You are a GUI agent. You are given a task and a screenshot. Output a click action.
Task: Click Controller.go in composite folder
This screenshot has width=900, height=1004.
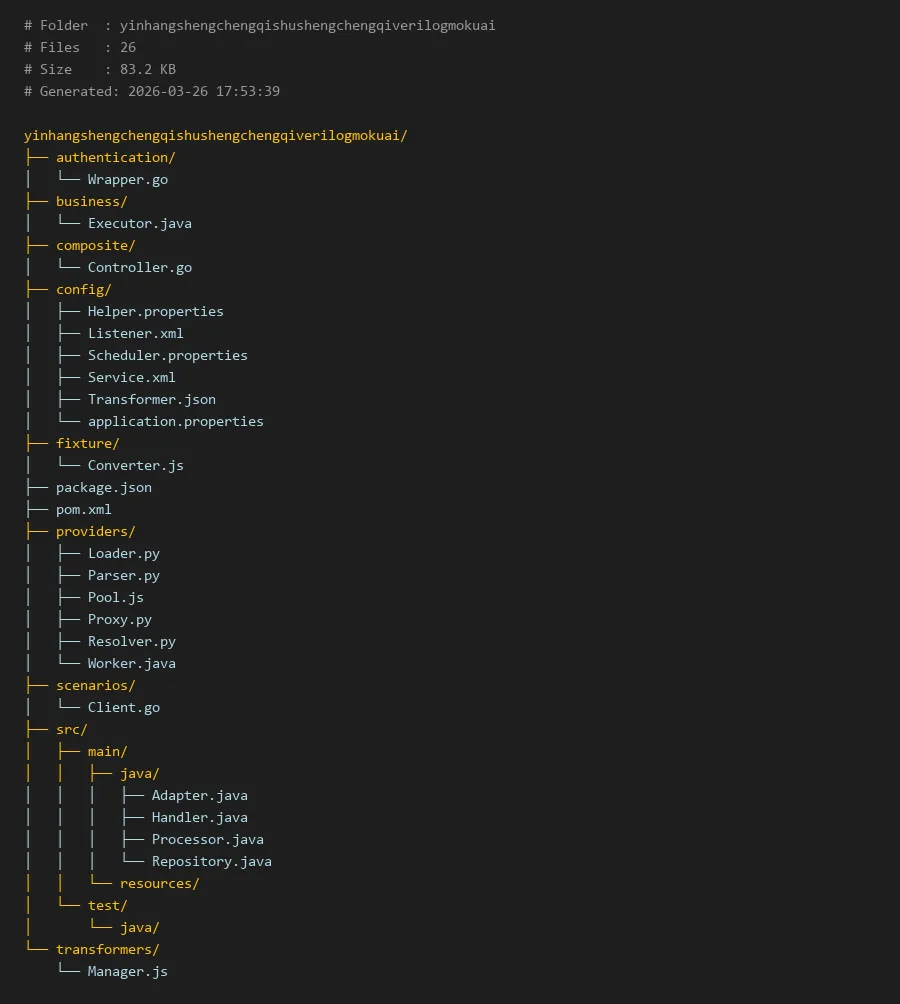pos(139,267)
